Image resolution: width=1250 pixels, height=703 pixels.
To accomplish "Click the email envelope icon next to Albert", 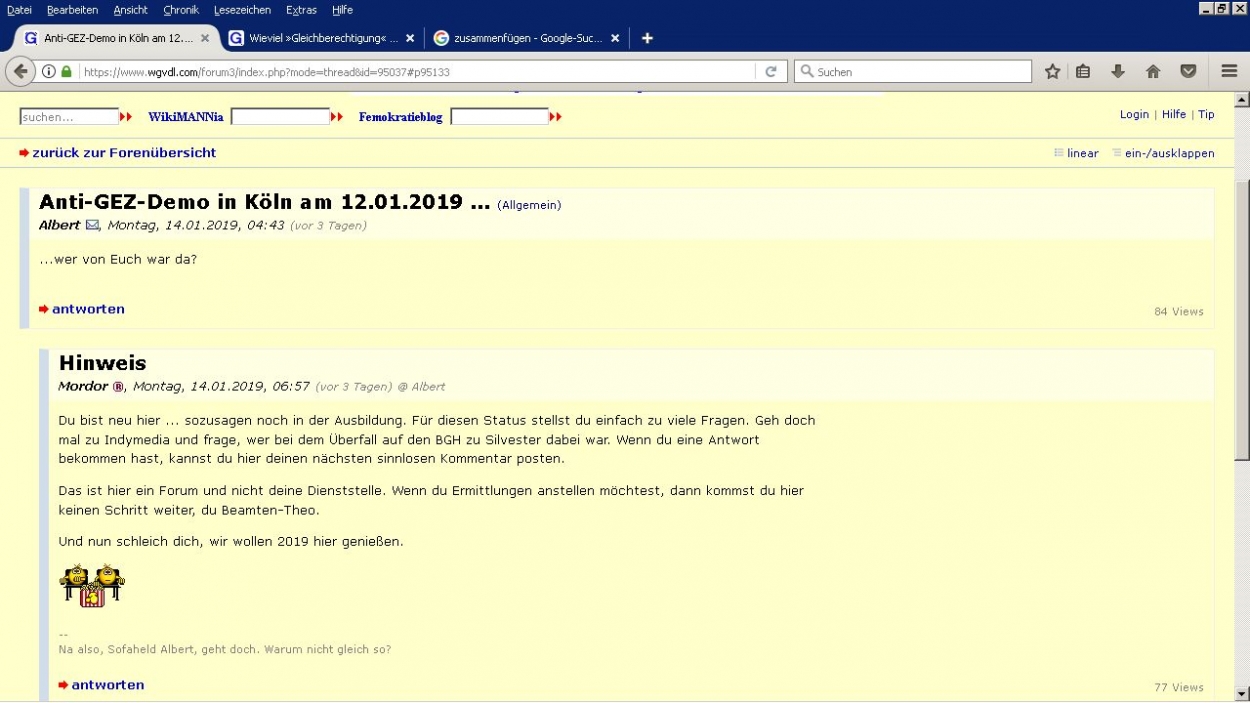I will coord(92,226).
